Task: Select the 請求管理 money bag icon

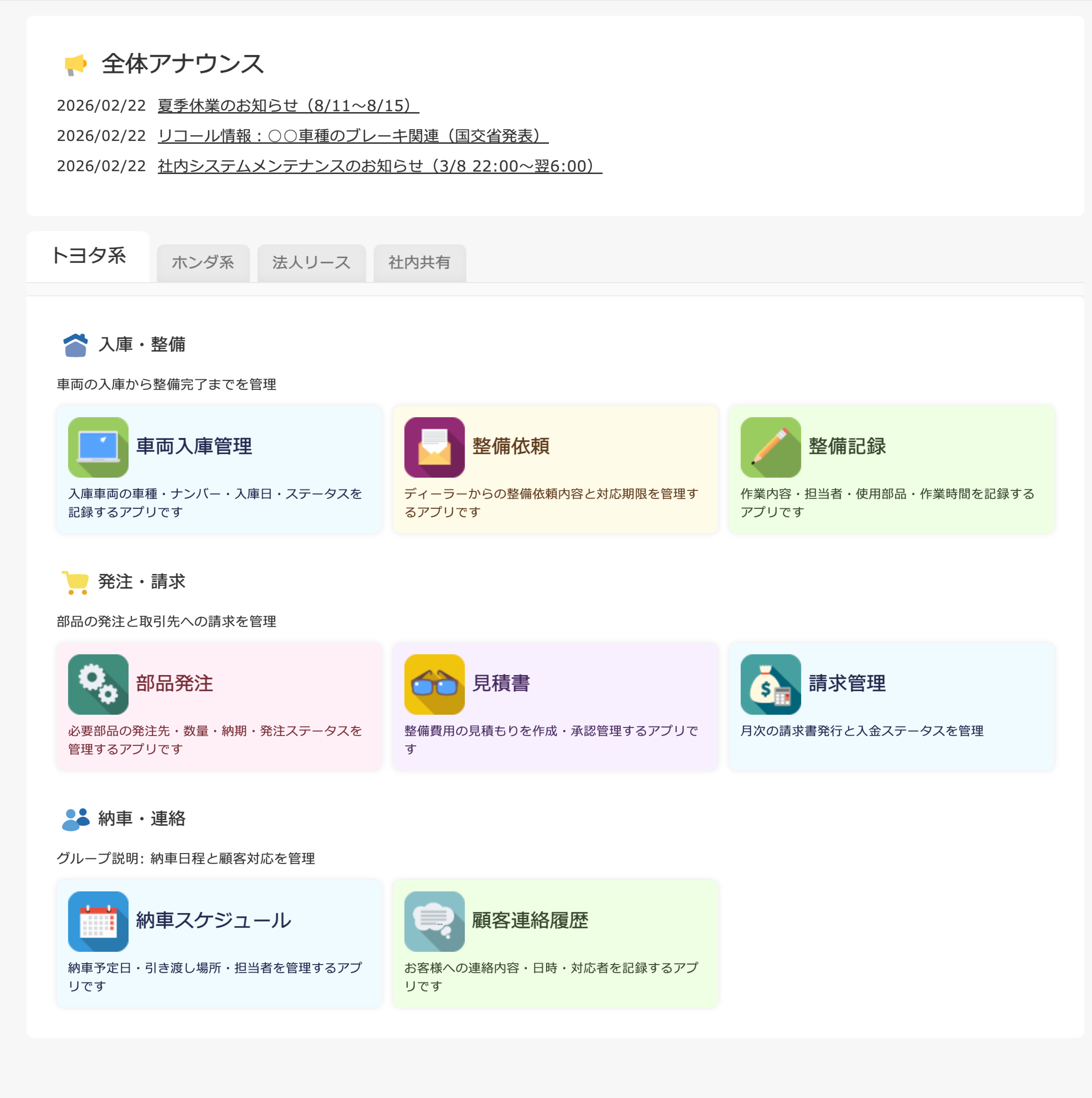Action: coord(770,684)
